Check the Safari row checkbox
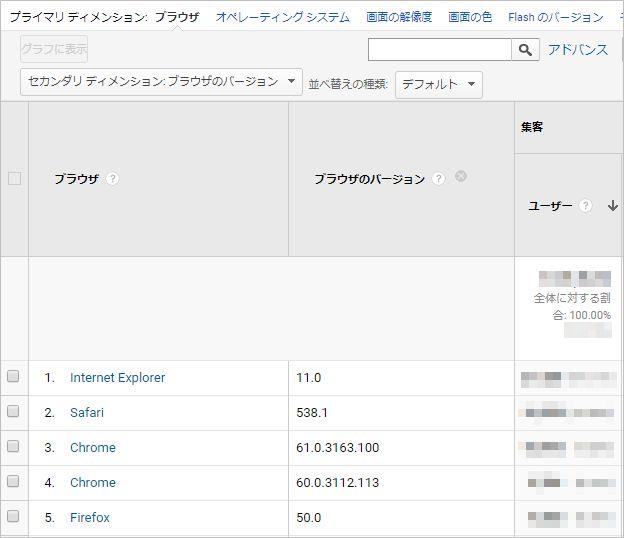The image size is (624, 538). [13, 411]
